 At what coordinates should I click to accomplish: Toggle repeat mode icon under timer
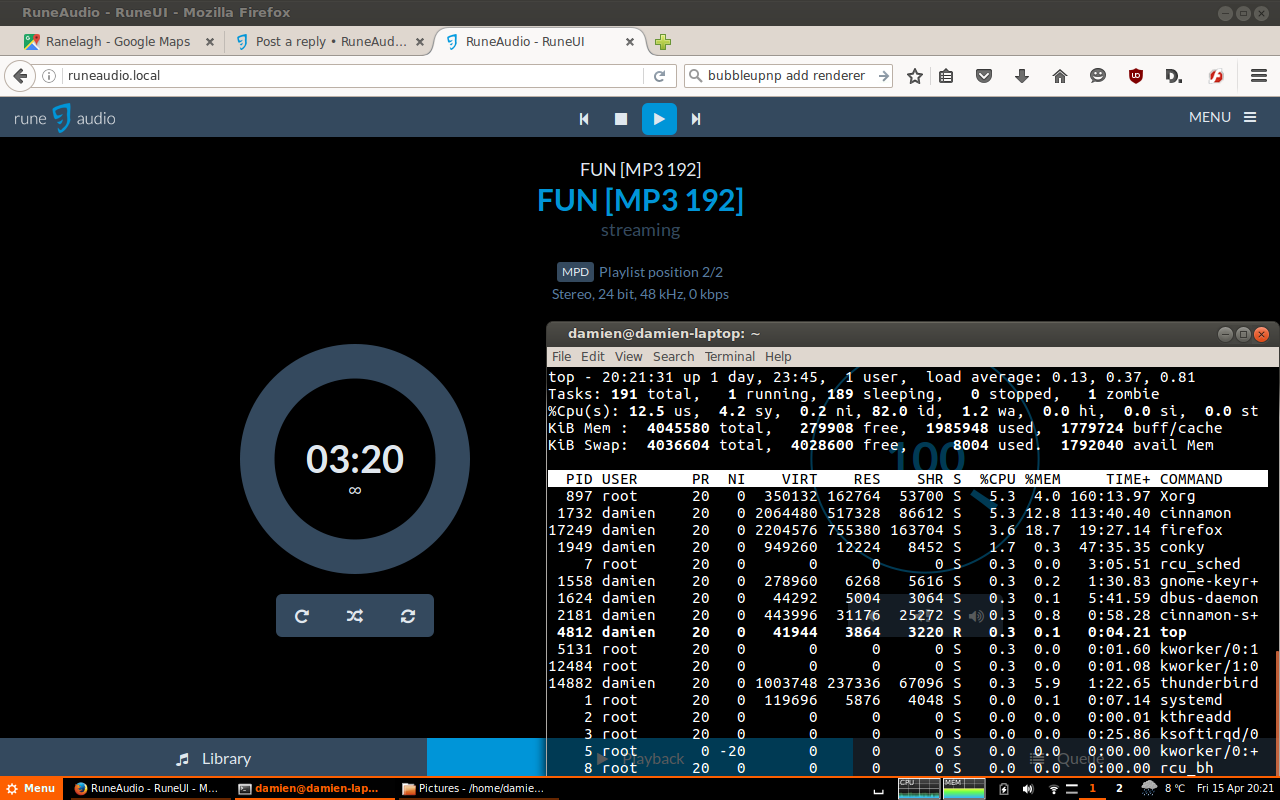point(302,616)
